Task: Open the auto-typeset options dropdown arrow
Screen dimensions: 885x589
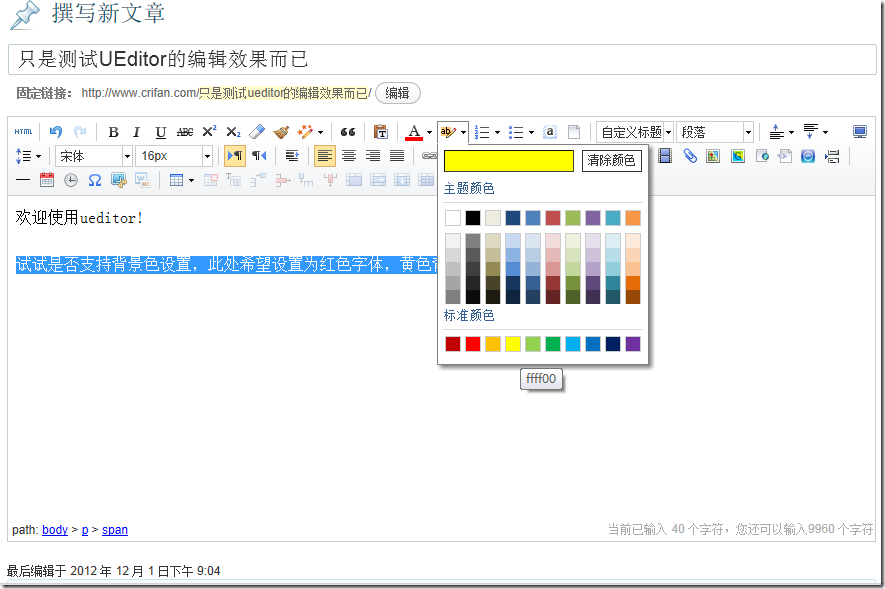Action: coord(321,133)
